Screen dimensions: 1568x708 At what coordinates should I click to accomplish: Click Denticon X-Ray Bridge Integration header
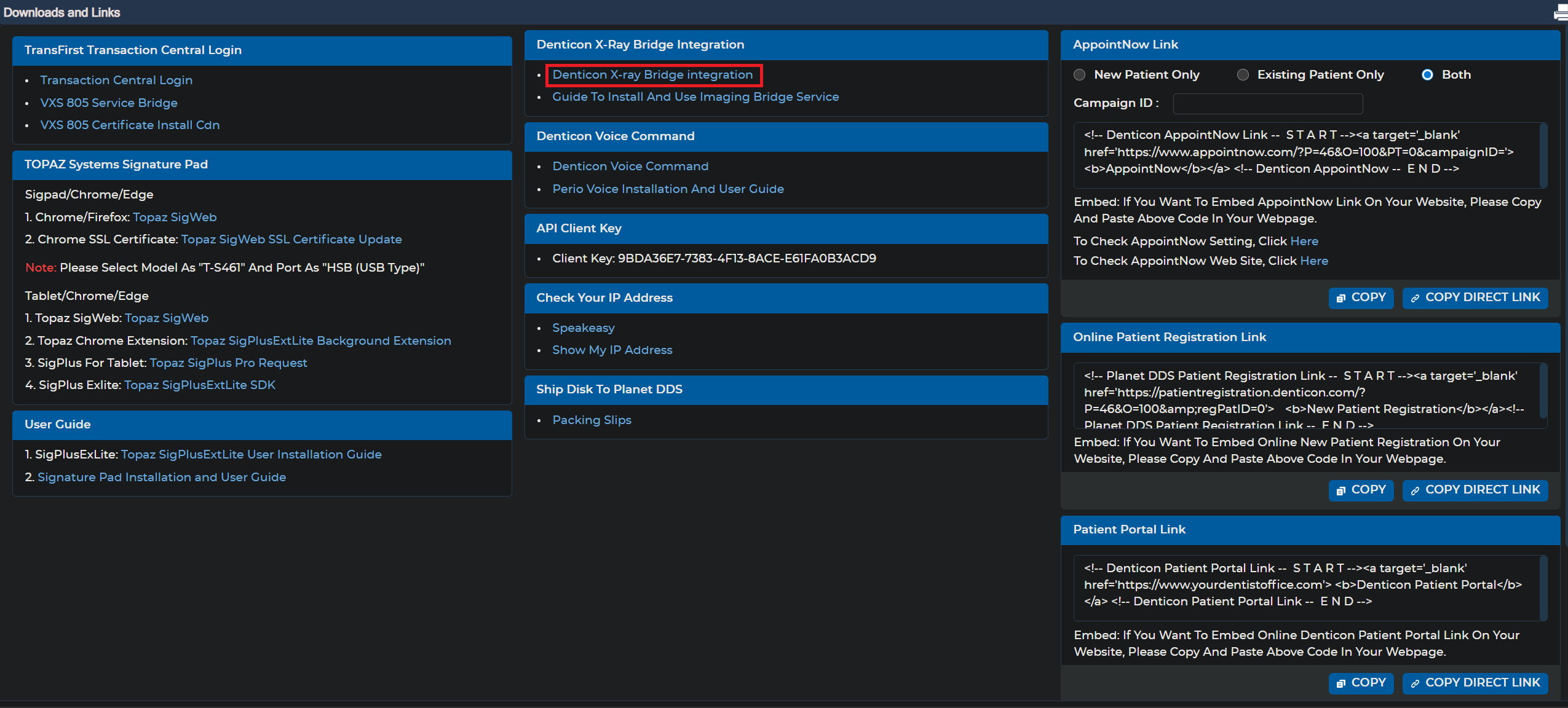[x=786, y=45]
